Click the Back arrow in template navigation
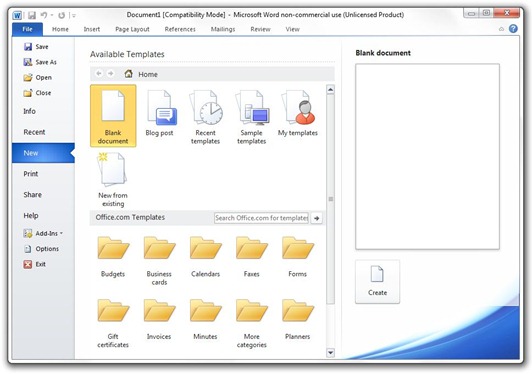Image resolution: width=532 pixels, height=374 pixels. click(99, 74)
